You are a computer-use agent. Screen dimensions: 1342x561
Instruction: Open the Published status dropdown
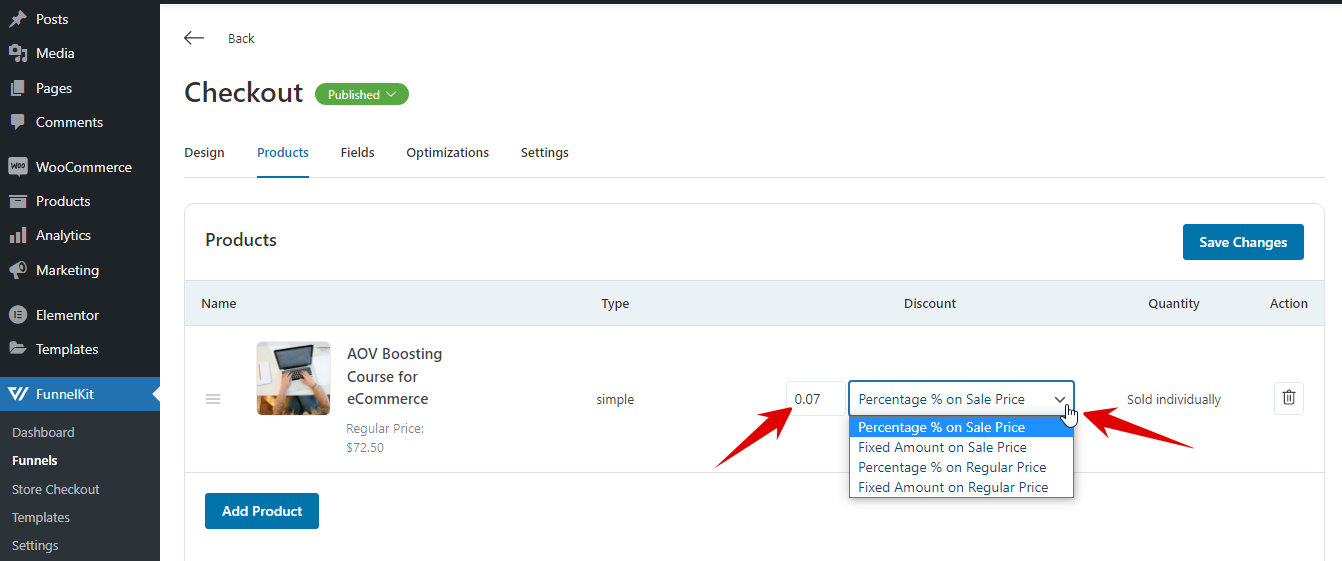pos(362,94)
